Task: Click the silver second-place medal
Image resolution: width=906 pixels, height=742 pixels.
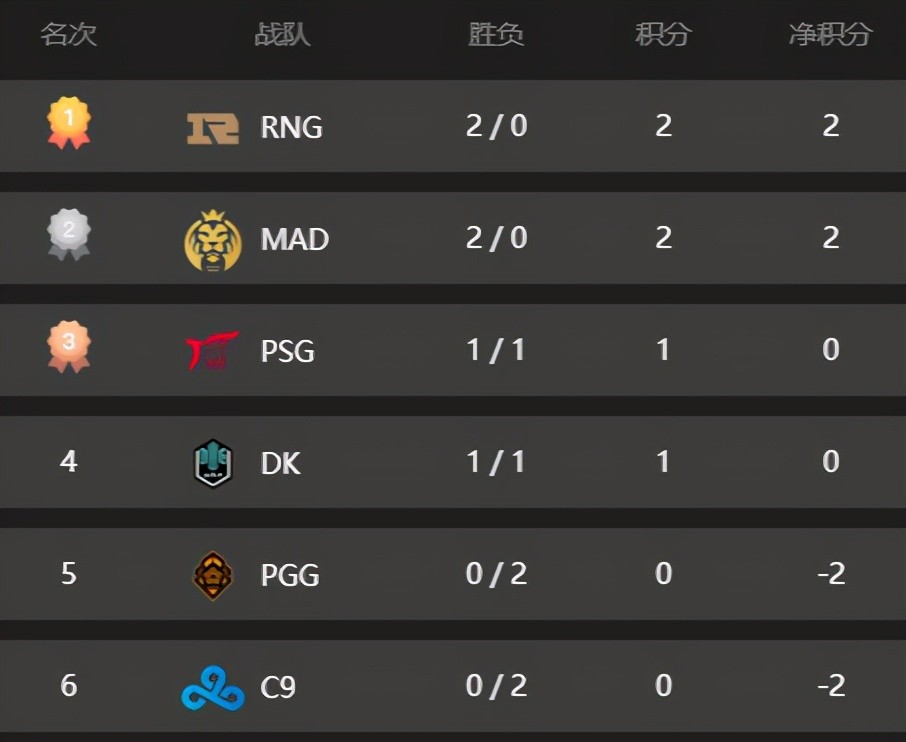Action: point(69,236)
